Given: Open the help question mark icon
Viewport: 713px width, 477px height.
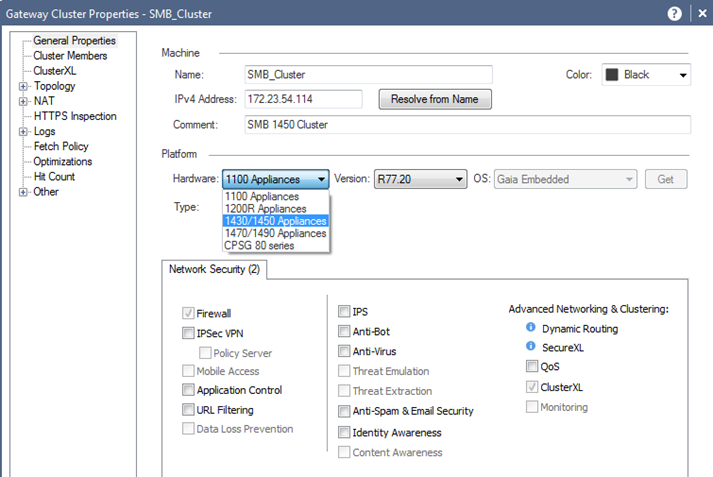Looking at the screenshot, I should [x=674, y=14].
